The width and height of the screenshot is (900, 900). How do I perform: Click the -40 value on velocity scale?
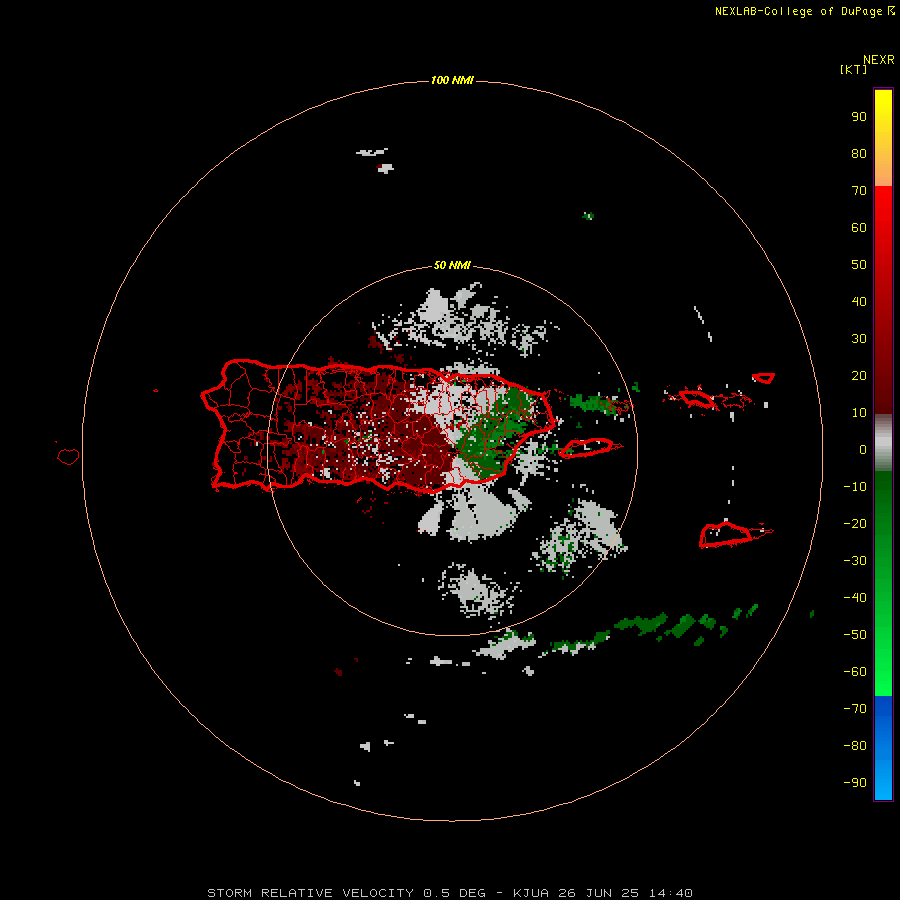(x=855, y=598)
